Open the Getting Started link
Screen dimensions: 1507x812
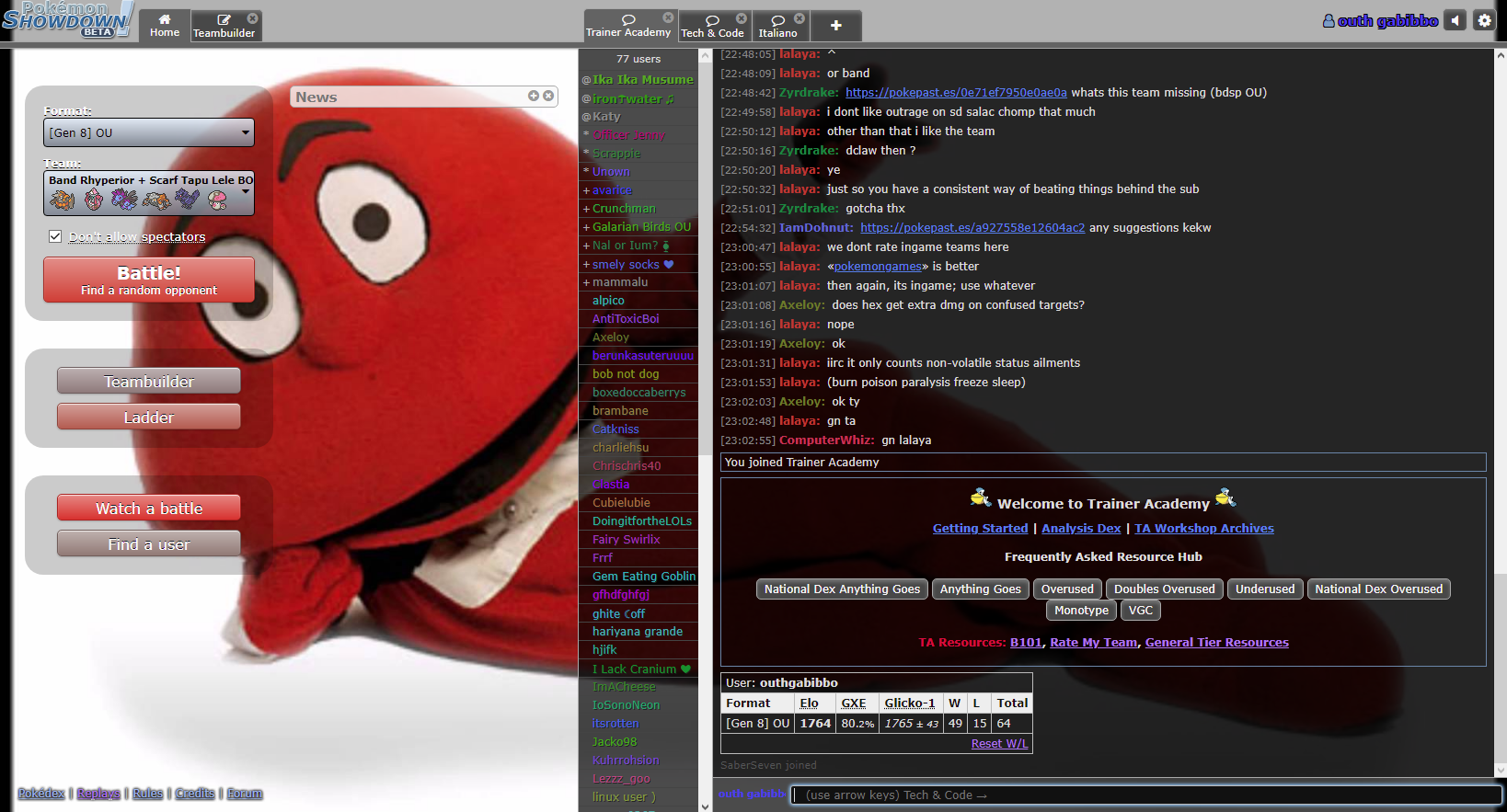(980, 528)
